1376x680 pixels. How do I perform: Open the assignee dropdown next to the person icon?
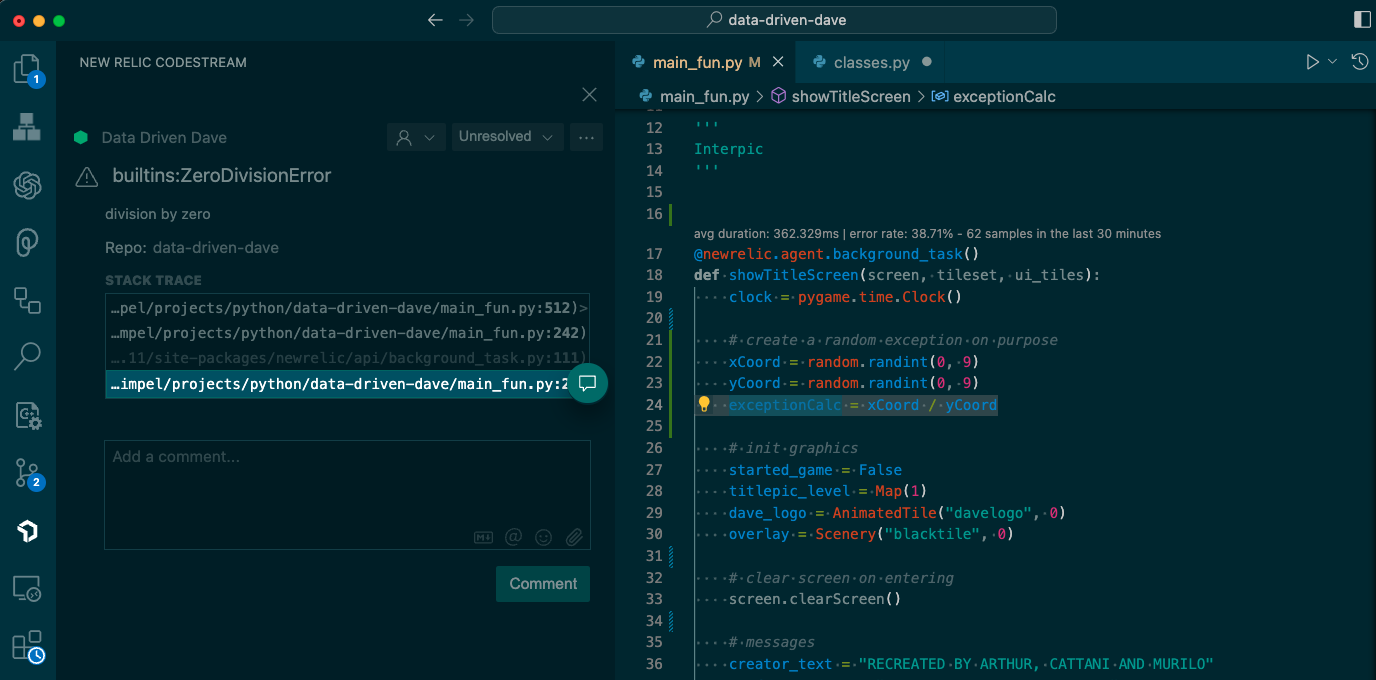point(416,137)
